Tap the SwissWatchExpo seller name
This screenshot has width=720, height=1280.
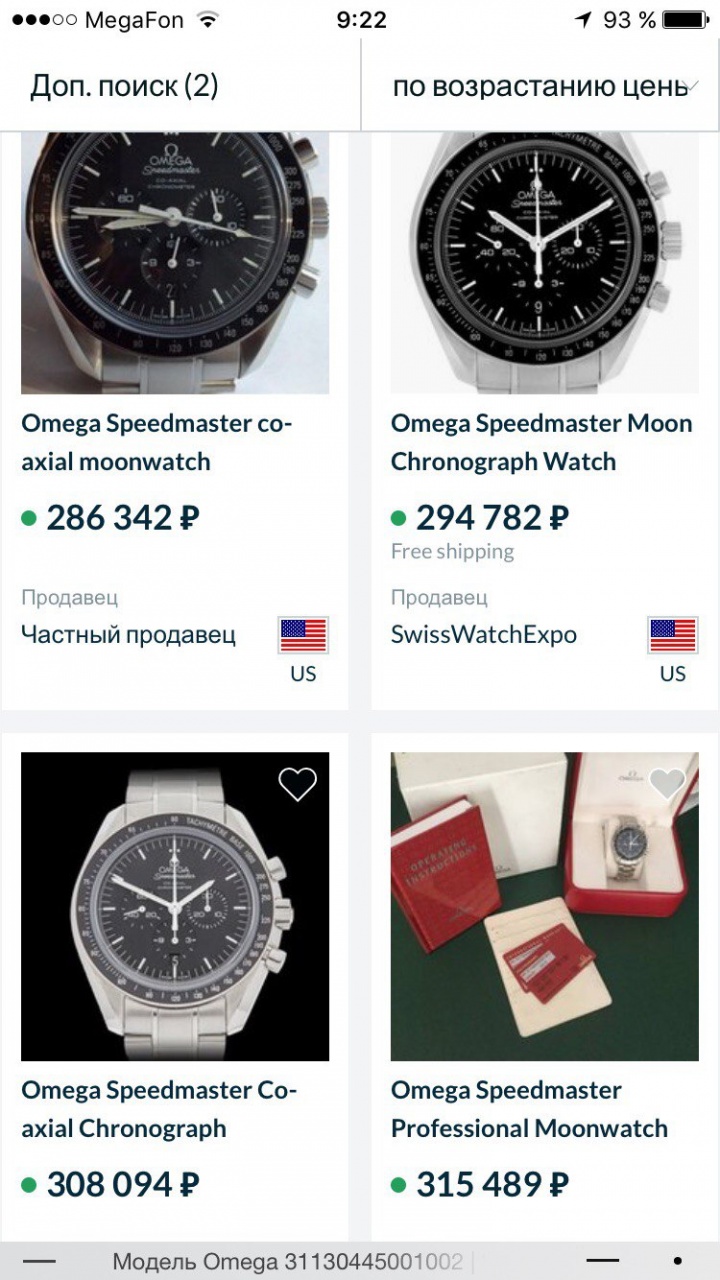tap(484, 635)
